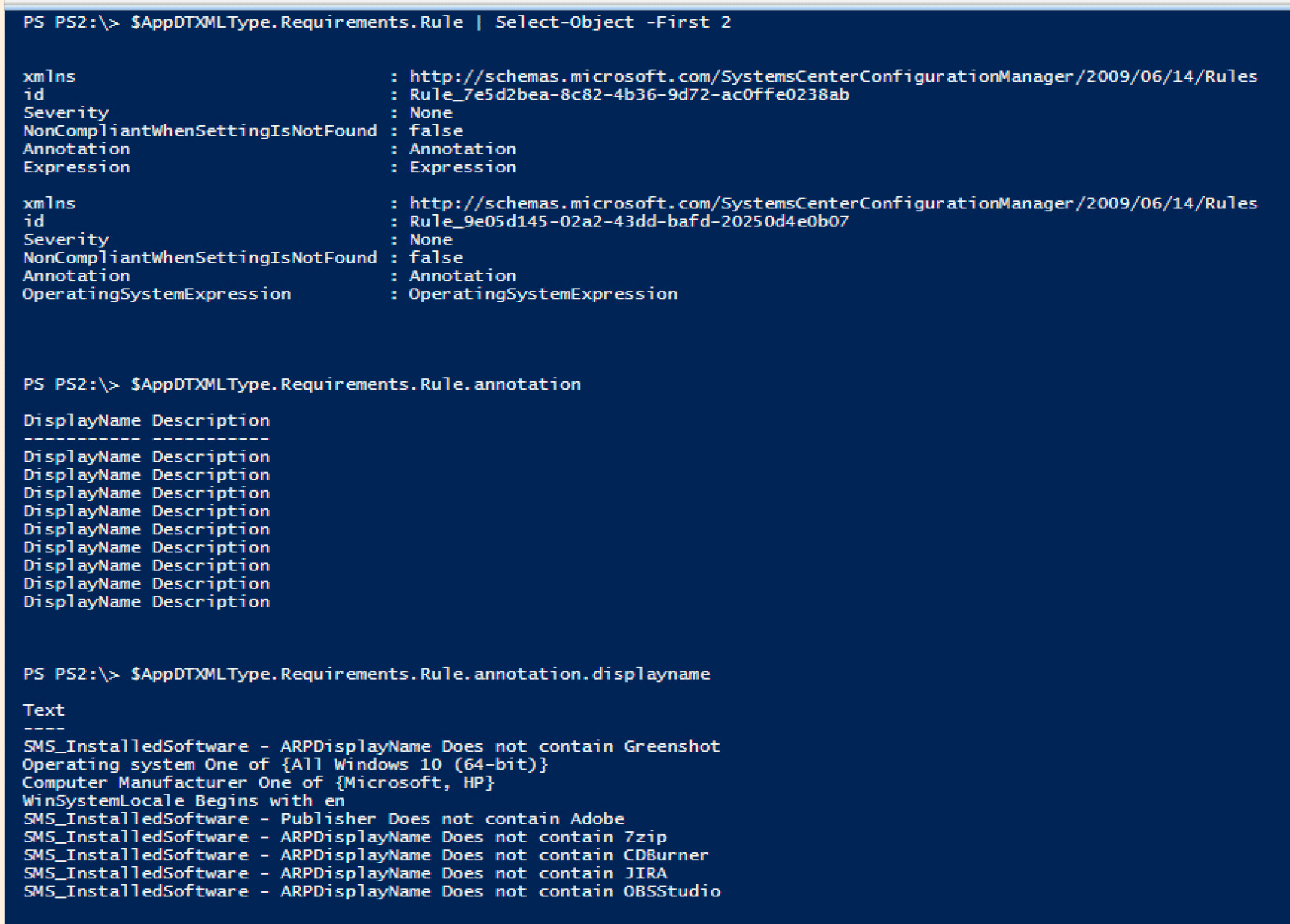This screenshot has width=1290, height=924.
Task: Click the Operating system Windows 10 (64-bit) line
Action: (285, 764)
